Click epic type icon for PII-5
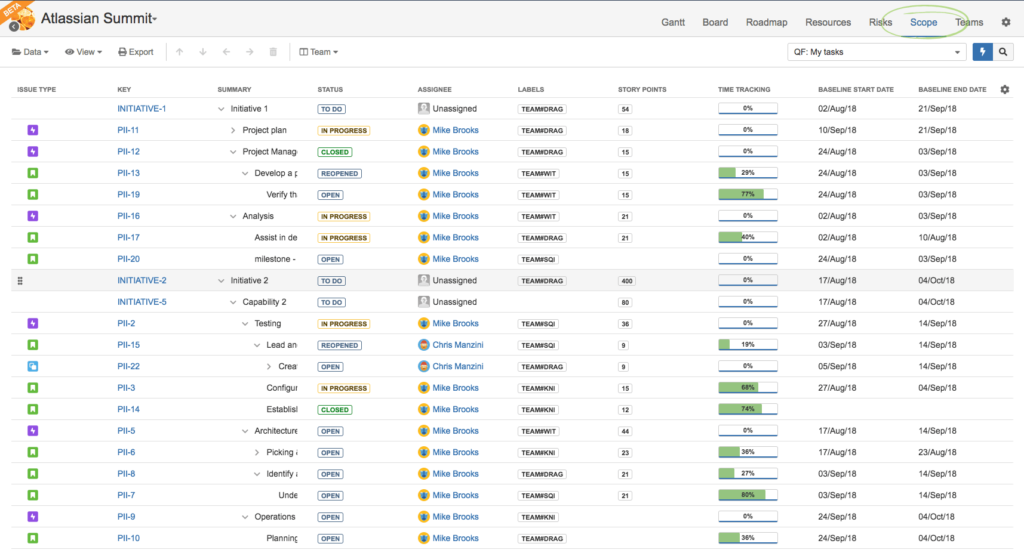Image resolution: width=1024 pixels, height=556 pixels. coord(33,431)
